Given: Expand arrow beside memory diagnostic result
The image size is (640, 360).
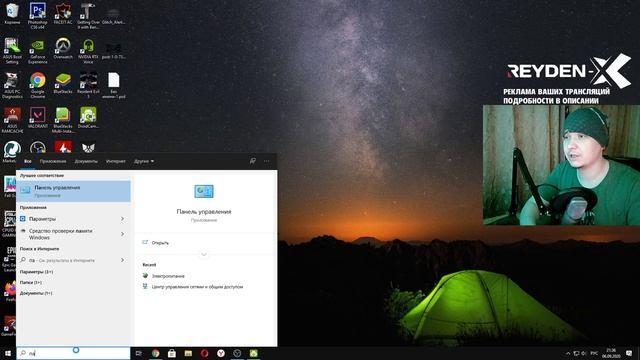Looking at the screenshot, I should 122,234.
